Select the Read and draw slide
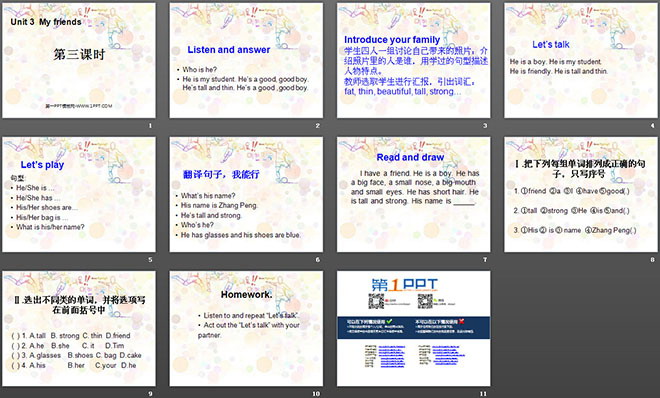Image resolution: width=660 pixels, height=398 pixels. click(x=413, y=194)
